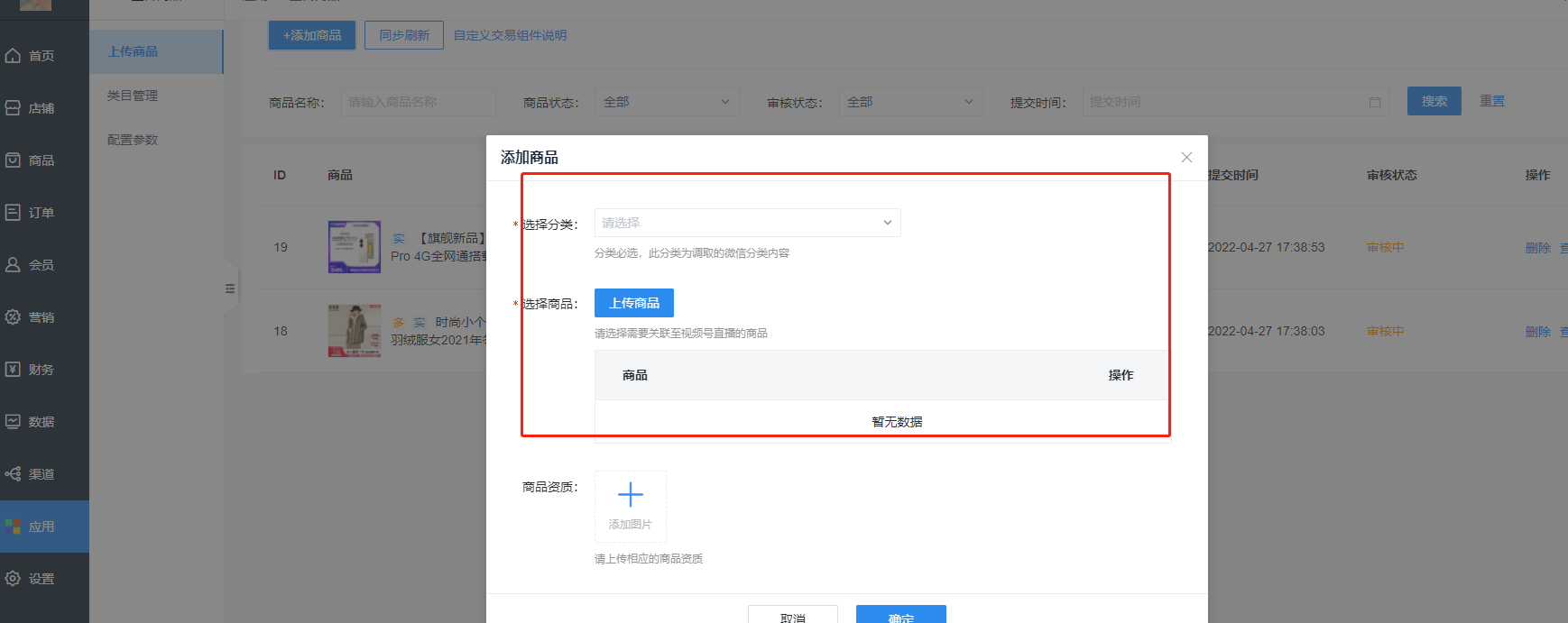Viewport: 1568px width, 623px height.
Task: Open 上传商品 submenu item
Action: [156, 51]
